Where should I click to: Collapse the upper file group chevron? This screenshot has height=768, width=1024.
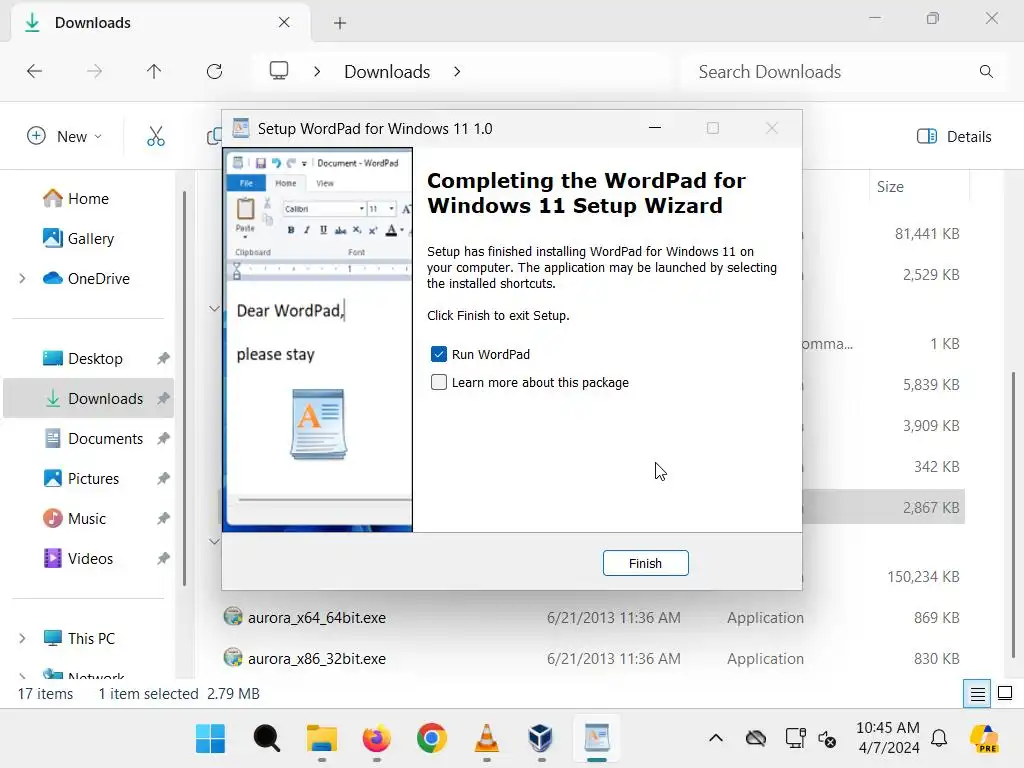[x=214, y=308]
